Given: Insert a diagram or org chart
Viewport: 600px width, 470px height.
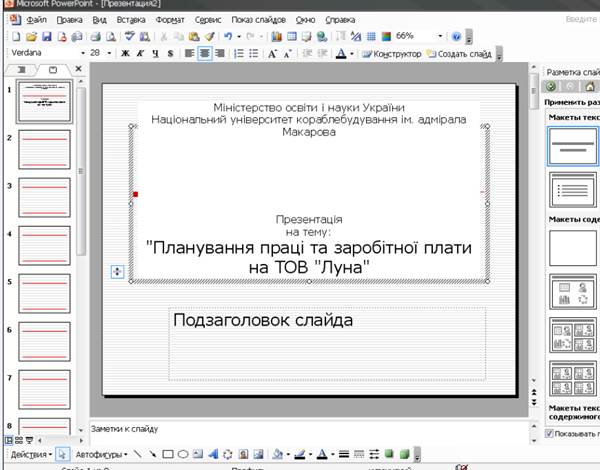Looking at the screenshot, I should (x=228, y=454).
